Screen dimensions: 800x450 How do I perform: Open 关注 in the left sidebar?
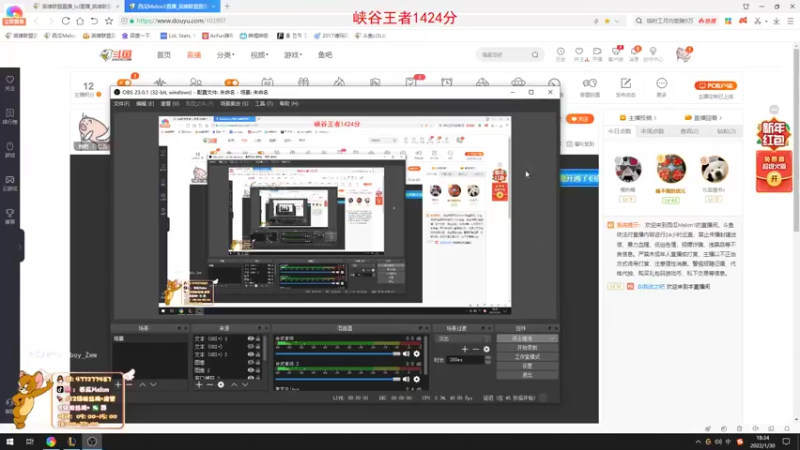click(x=10, y=83)
